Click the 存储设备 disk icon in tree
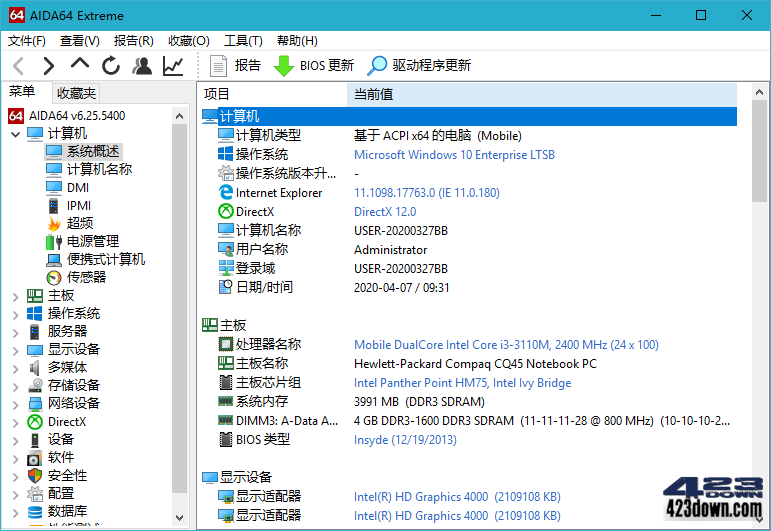This screenshot has width=771, height=531. coord(35,385)
